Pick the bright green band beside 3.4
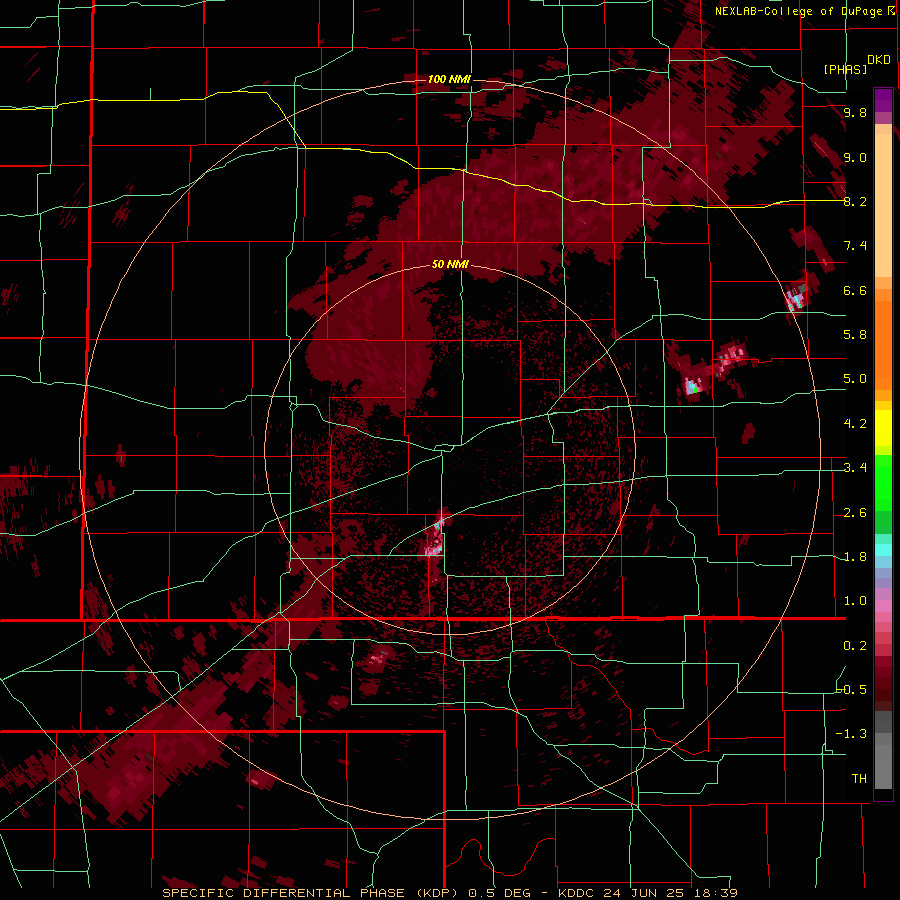Screen dimensions: 900x900 pyautogui.click(x=883, y=482)
